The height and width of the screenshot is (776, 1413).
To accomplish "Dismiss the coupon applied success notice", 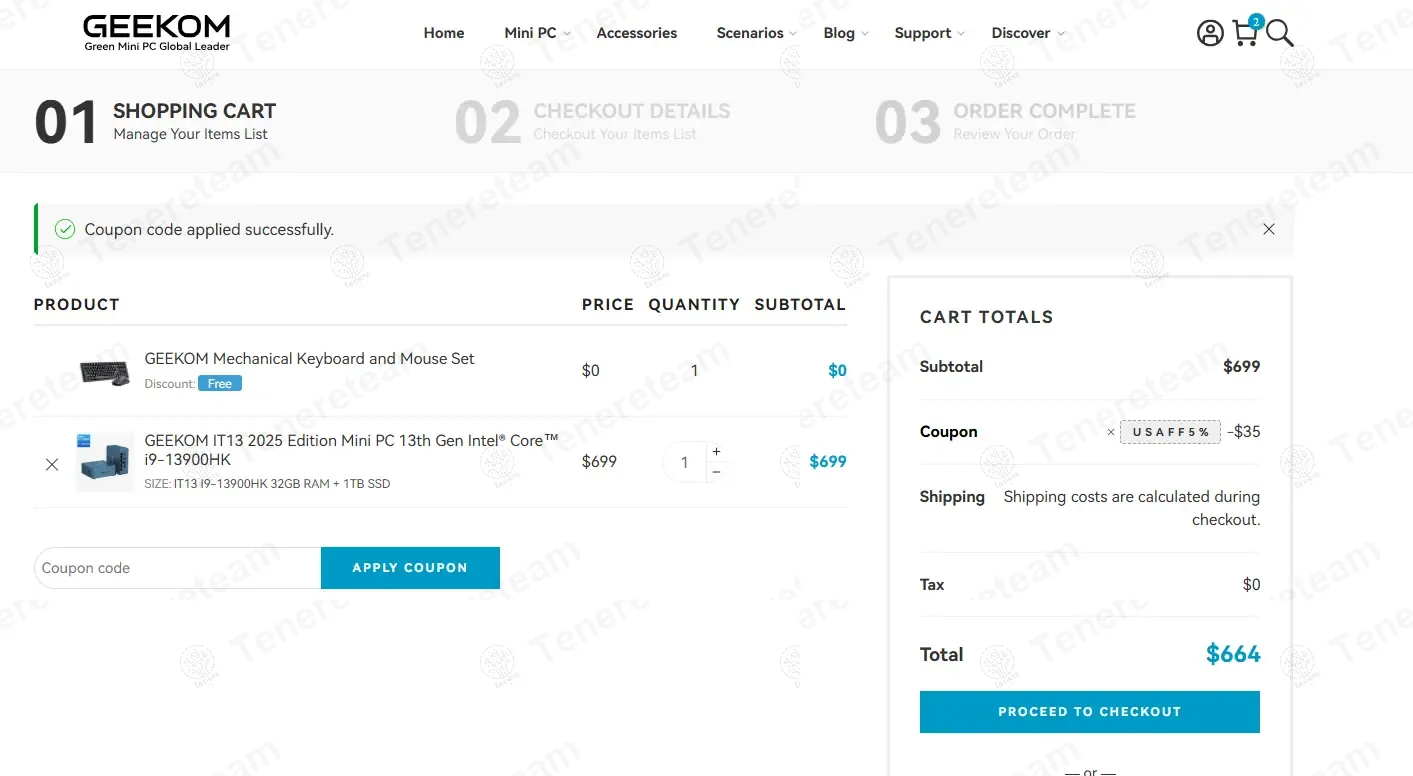I will tap(1268, 229).
